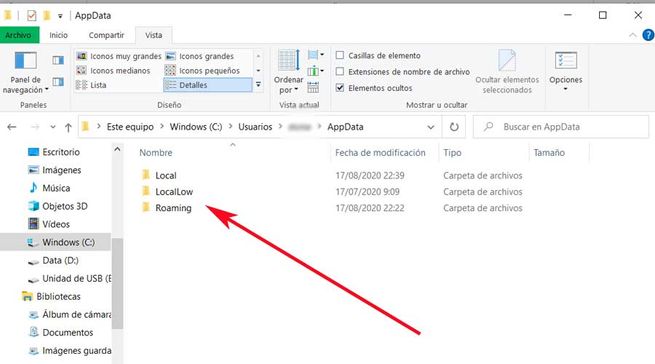This screenshot has width=655, height=364.
Task: Open the LocalLow folder
Action: point(174,192)
